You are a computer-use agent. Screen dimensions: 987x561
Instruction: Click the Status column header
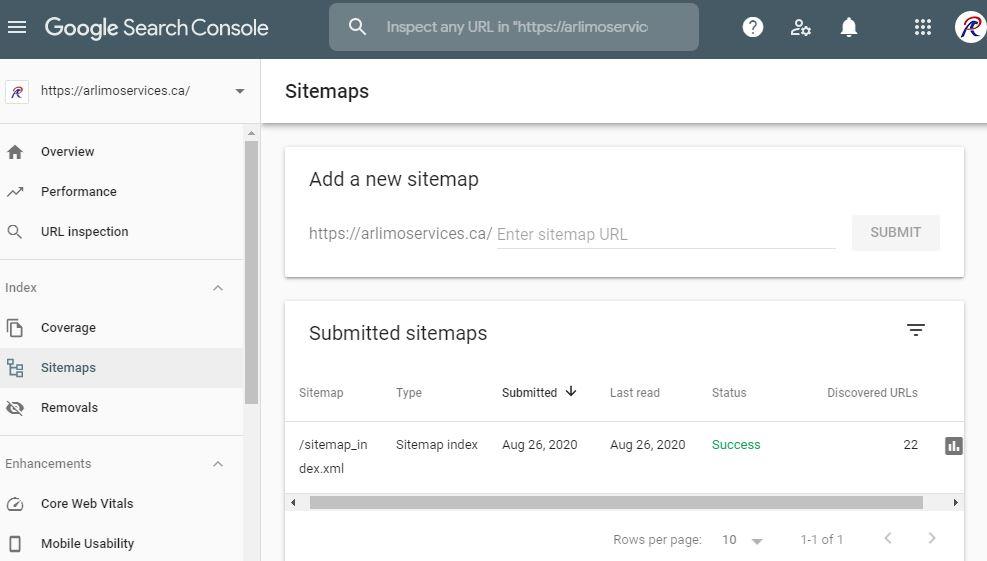[x=729, y=393]
